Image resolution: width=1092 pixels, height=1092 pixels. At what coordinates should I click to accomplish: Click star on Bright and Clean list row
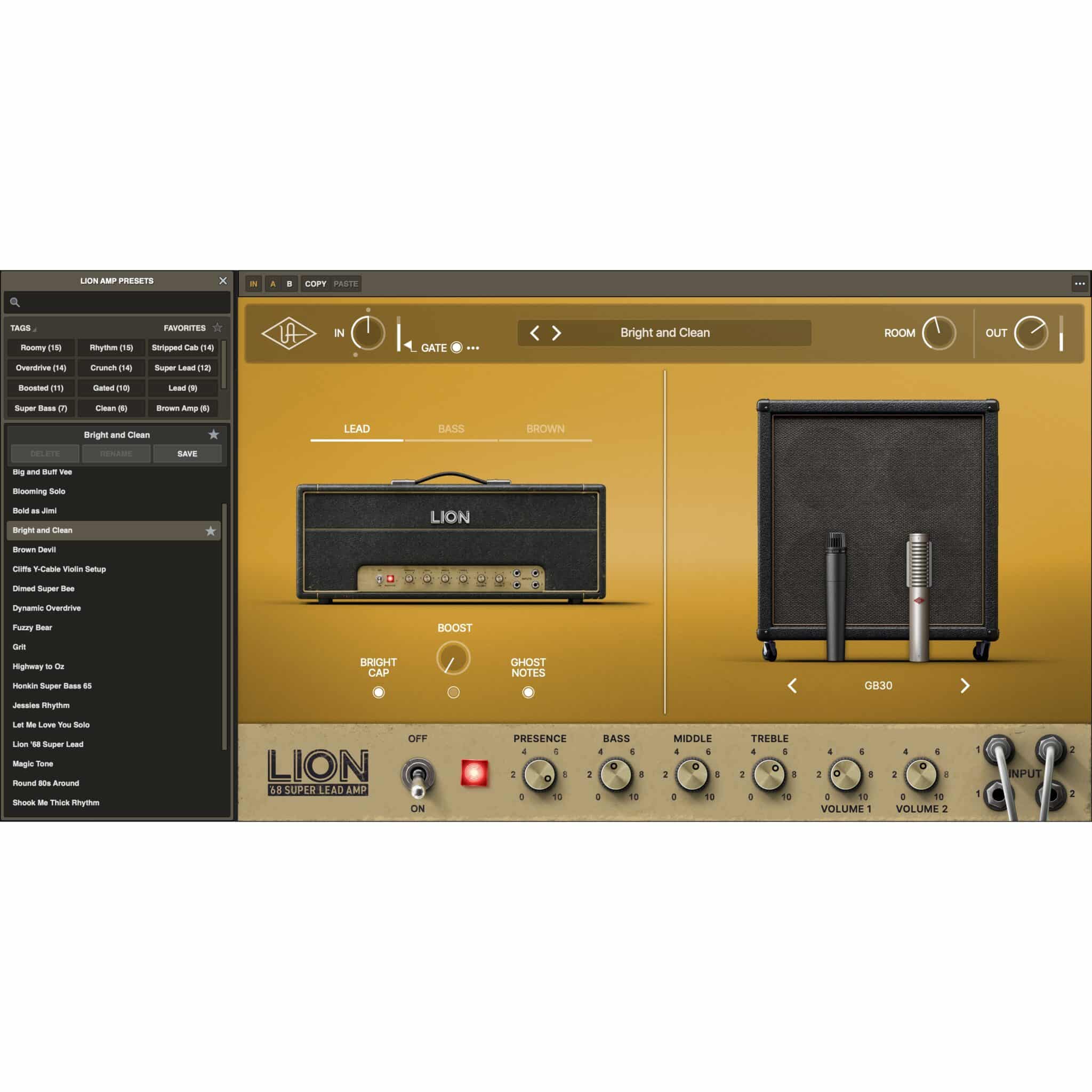(x=211, y=531)
